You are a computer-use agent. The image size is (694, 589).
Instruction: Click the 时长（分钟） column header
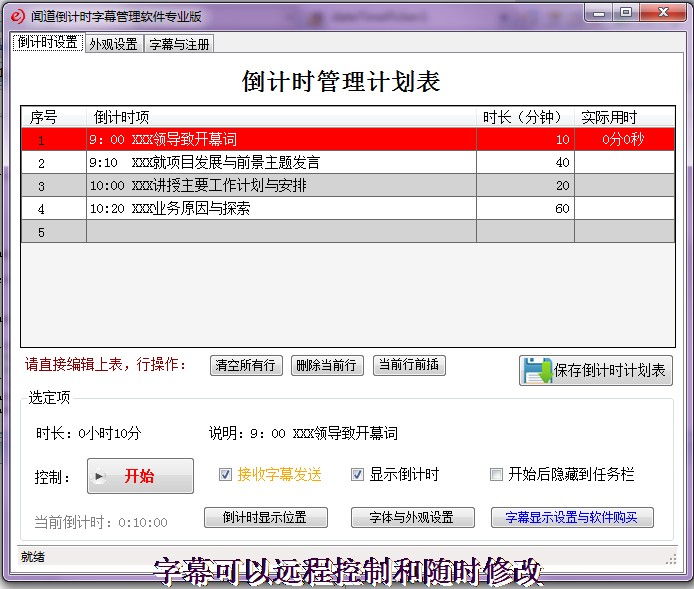point(525,117)
